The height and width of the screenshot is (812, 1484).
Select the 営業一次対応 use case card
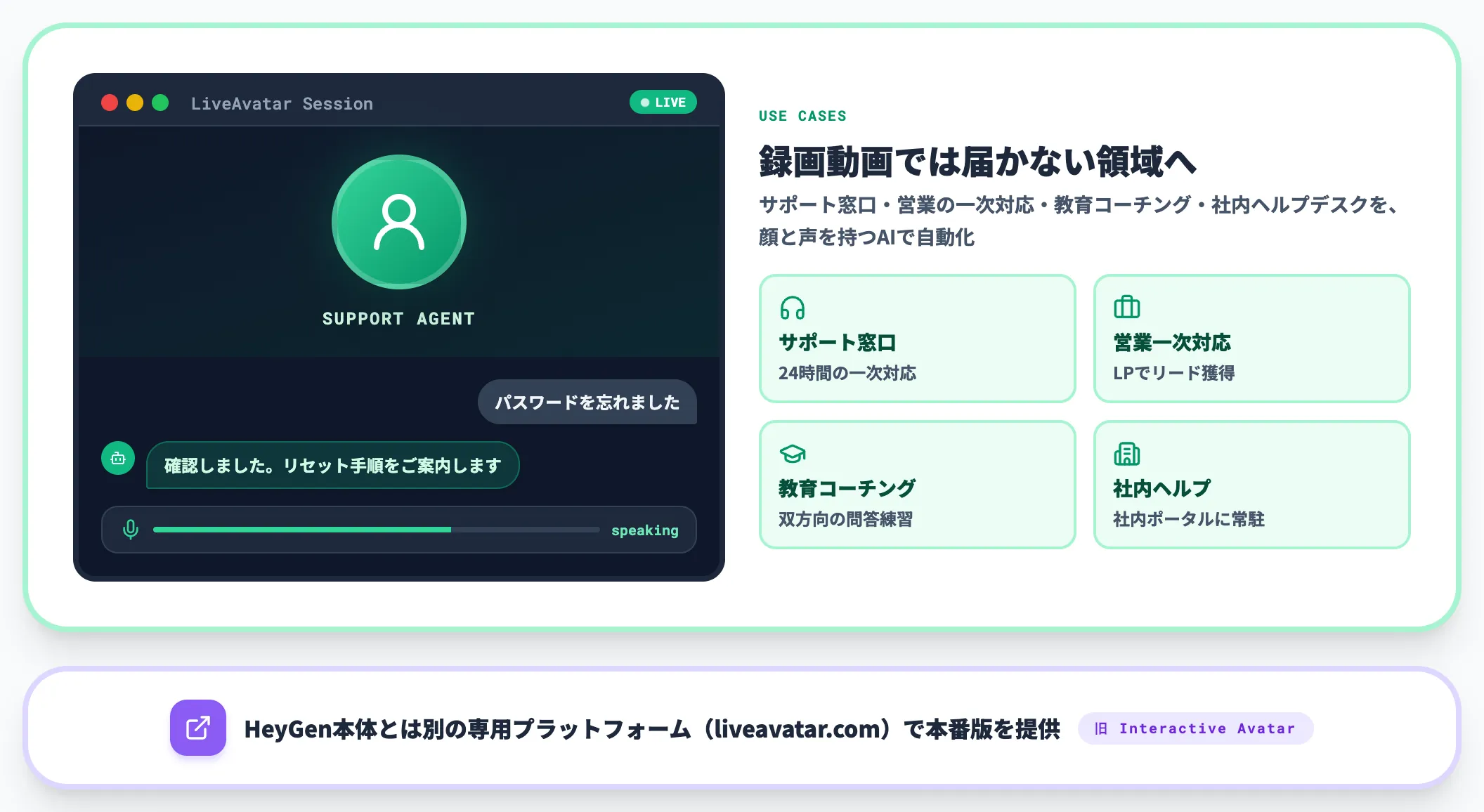[x=1251, y=339]
